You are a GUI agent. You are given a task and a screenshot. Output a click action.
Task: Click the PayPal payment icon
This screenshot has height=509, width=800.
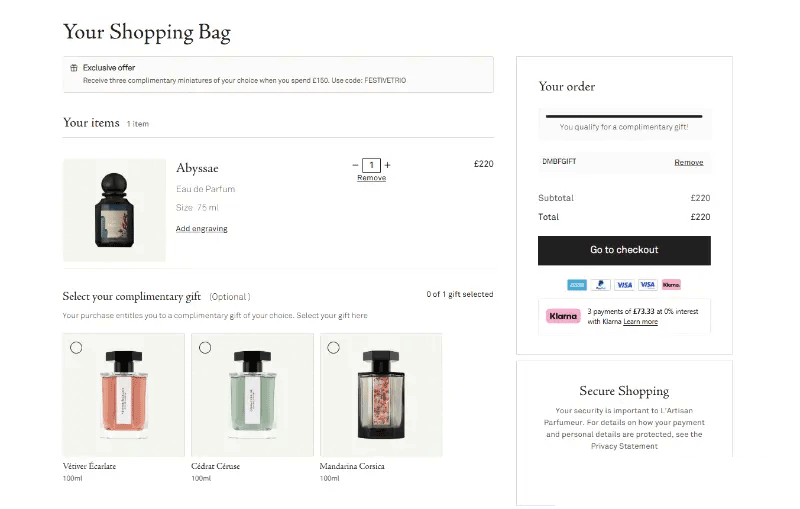[600, 285]
